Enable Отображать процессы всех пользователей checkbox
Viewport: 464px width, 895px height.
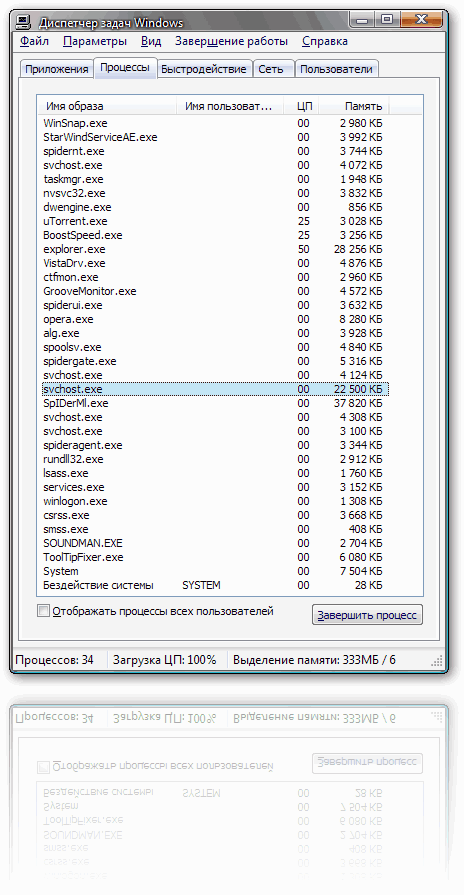[43, 611]
